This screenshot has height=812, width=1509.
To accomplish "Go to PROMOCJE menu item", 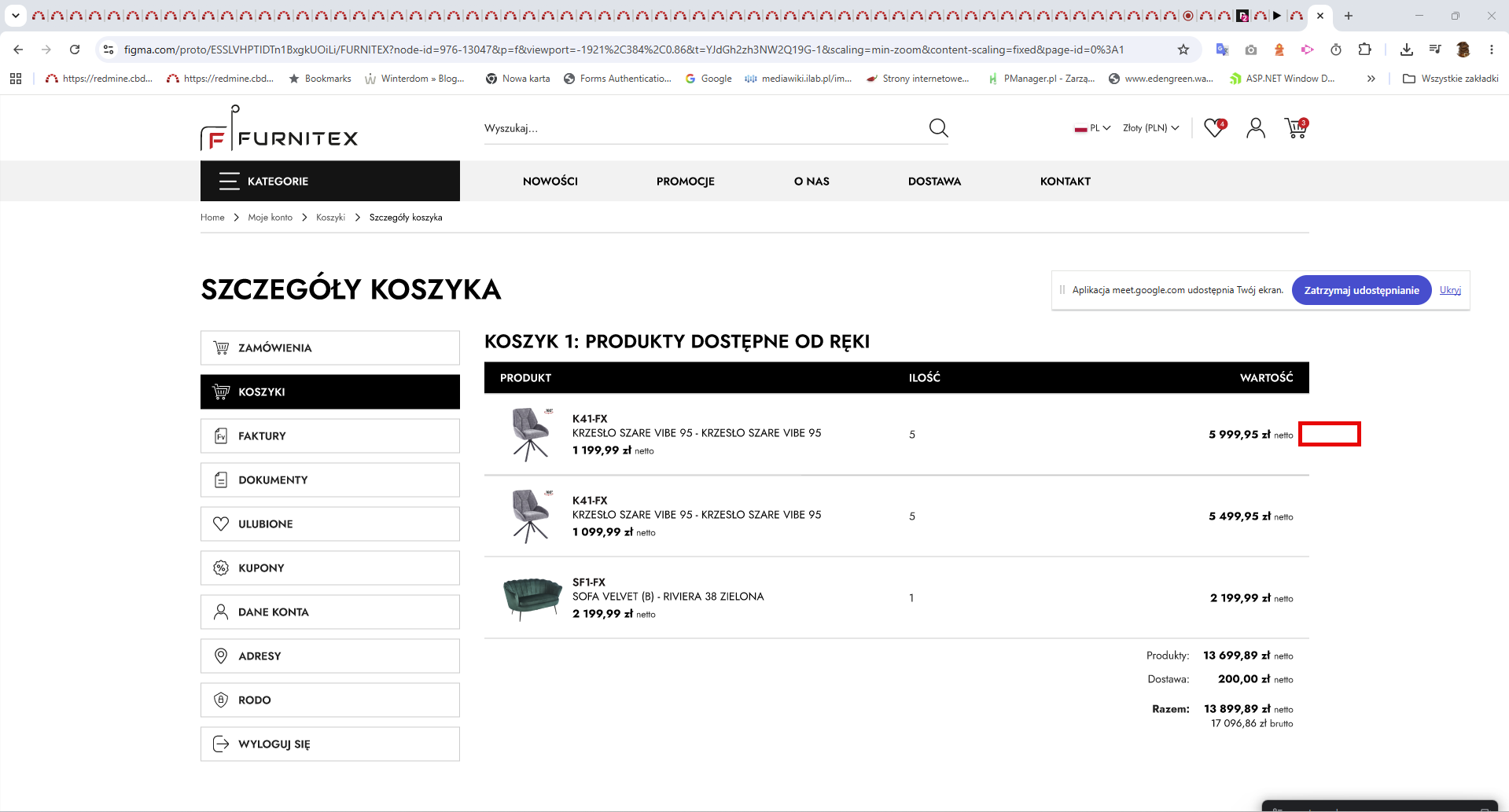I will point(686,182).
